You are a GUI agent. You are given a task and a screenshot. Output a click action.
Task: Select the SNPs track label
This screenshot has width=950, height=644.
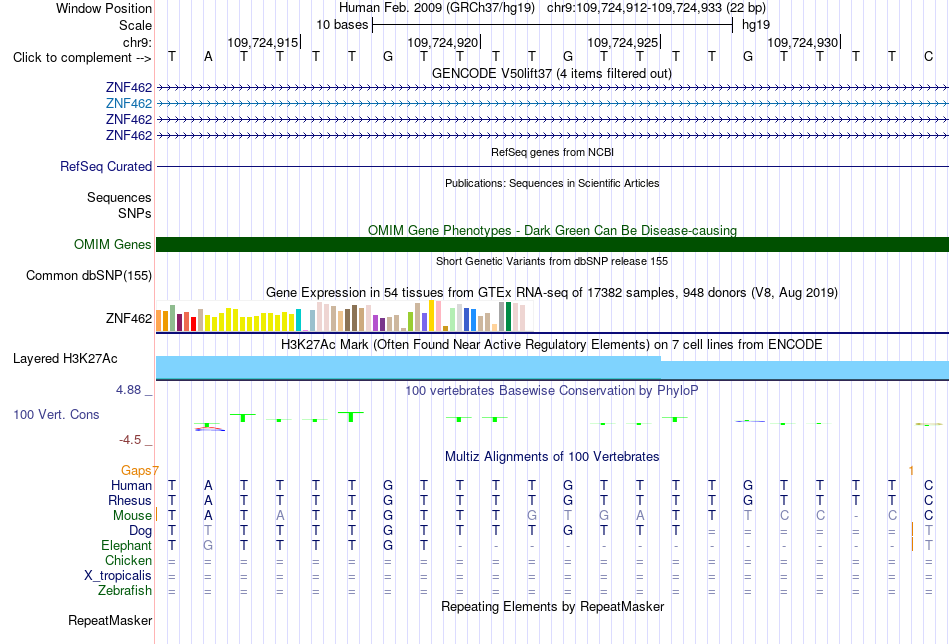click(x=135, y=213)
